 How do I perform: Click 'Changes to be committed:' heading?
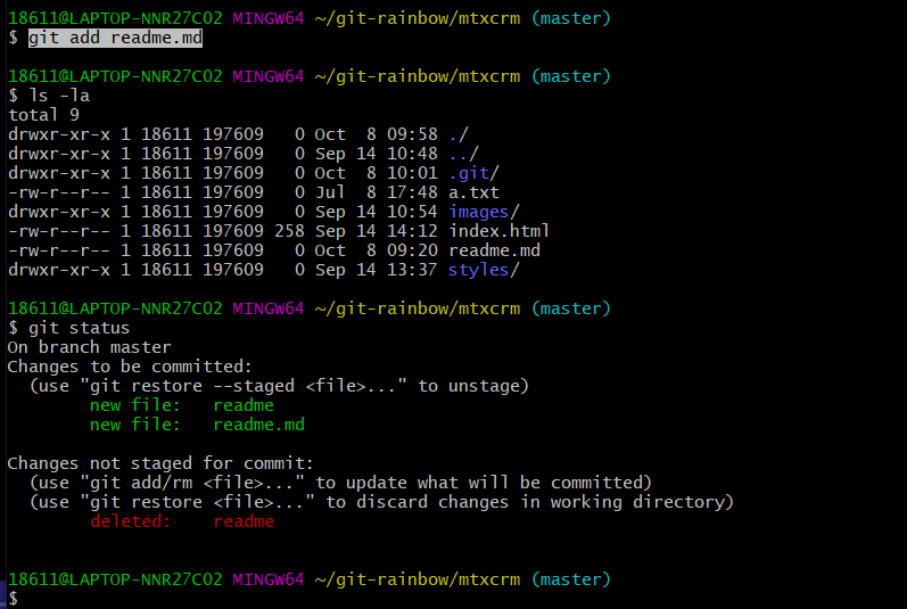(130, 366)
